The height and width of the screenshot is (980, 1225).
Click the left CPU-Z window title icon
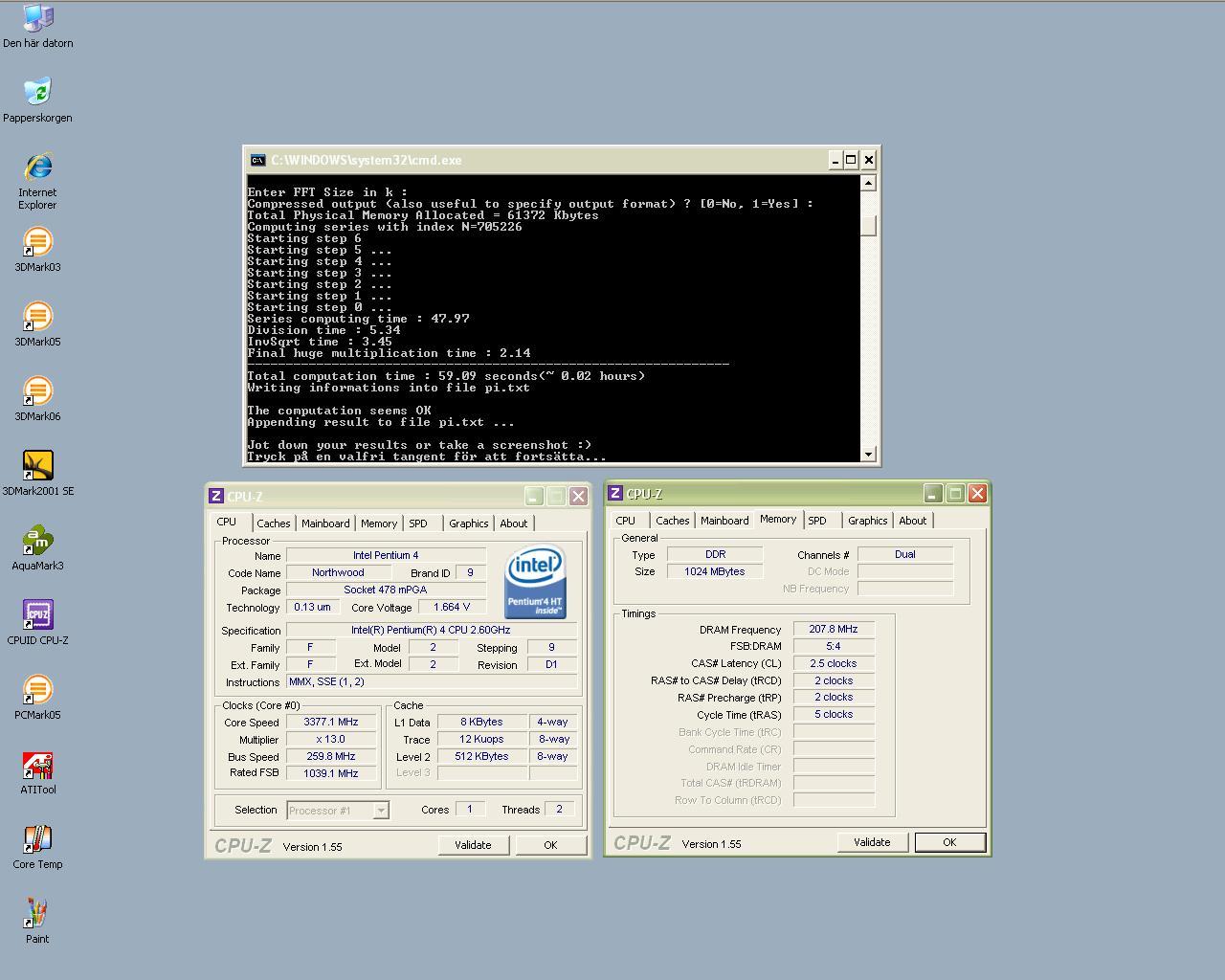216,496
